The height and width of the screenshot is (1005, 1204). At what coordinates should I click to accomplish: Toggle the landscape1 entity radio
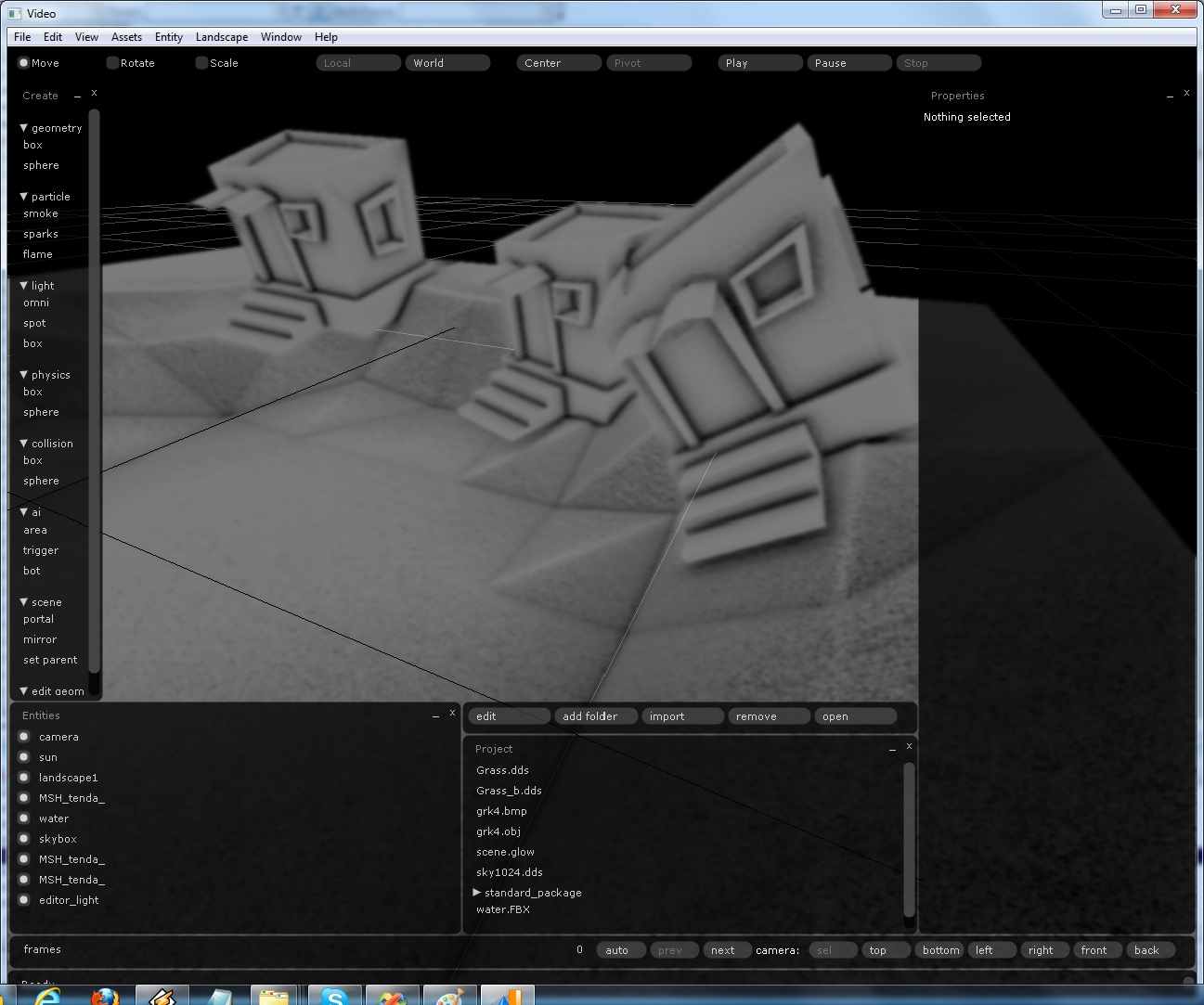tap(24, 778)
